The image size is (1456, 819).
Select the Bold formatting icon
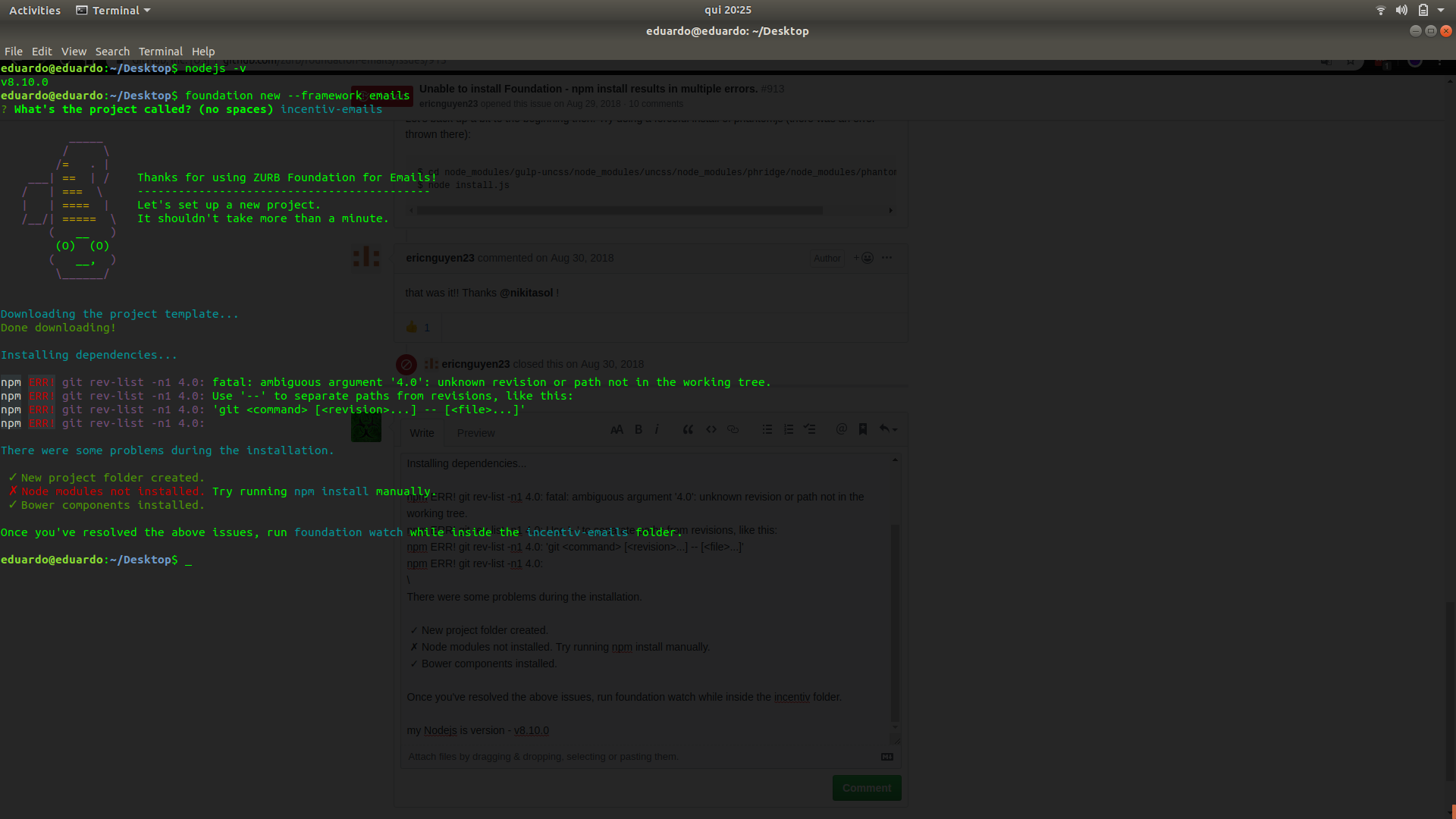pos(638,429)
